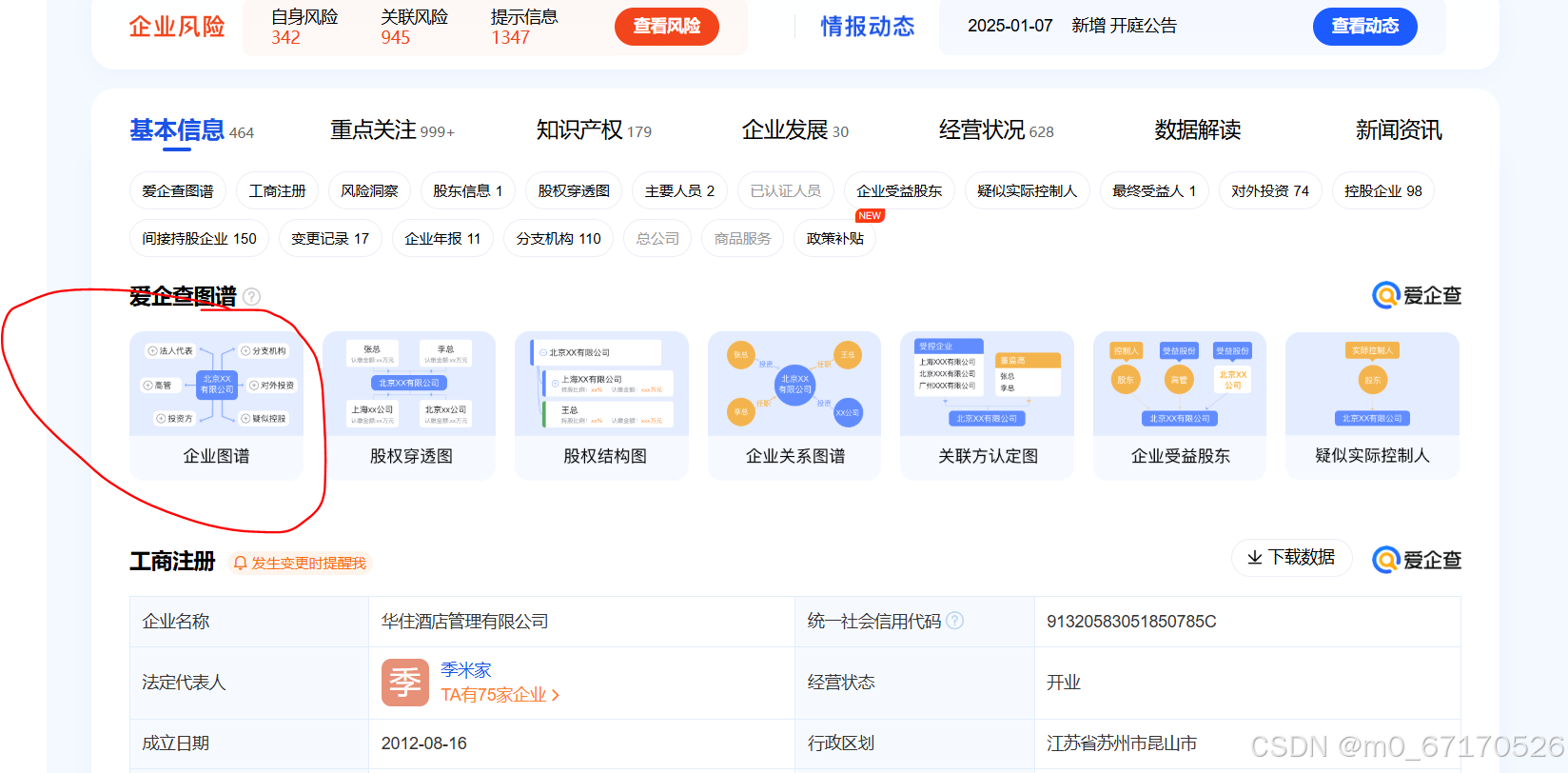Open the 疑似实际控制人 thumbnail card
Image resolution: width=1568 pixels, height=773 pixels.
tap(1372, 406)
